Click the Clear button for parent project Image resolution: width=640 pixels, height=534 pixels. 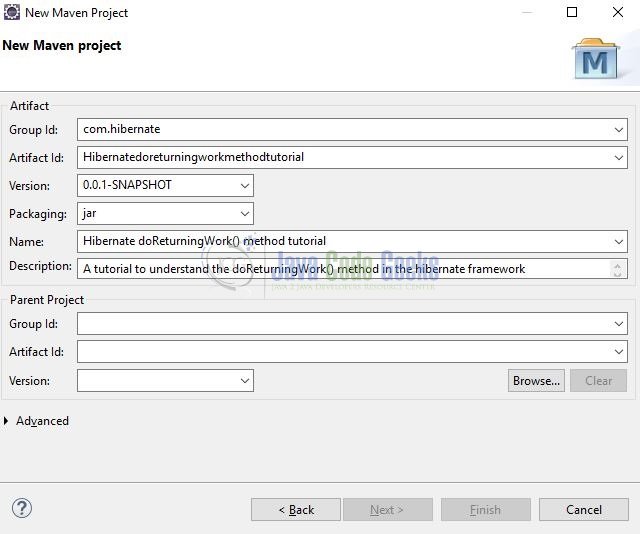pos(598,380)
